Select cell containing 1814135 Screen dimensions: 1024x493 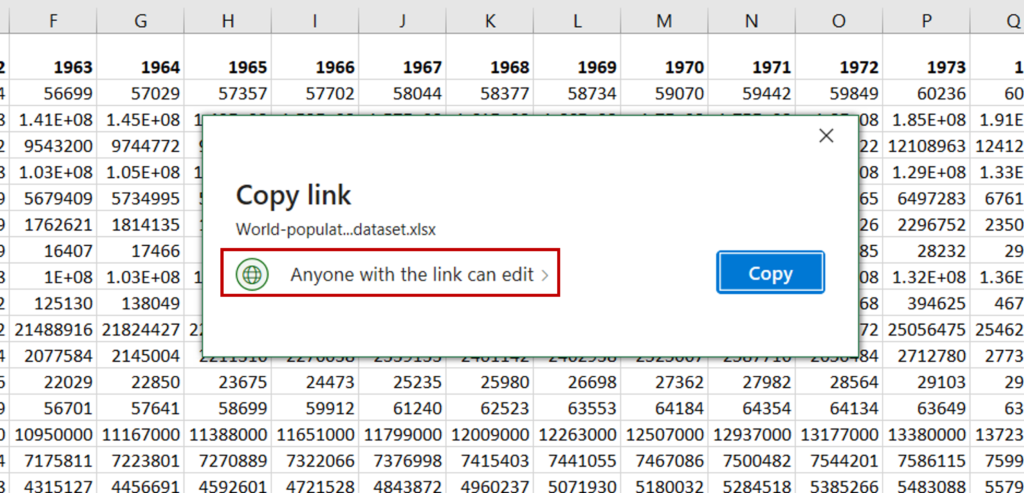click(140, 225)
